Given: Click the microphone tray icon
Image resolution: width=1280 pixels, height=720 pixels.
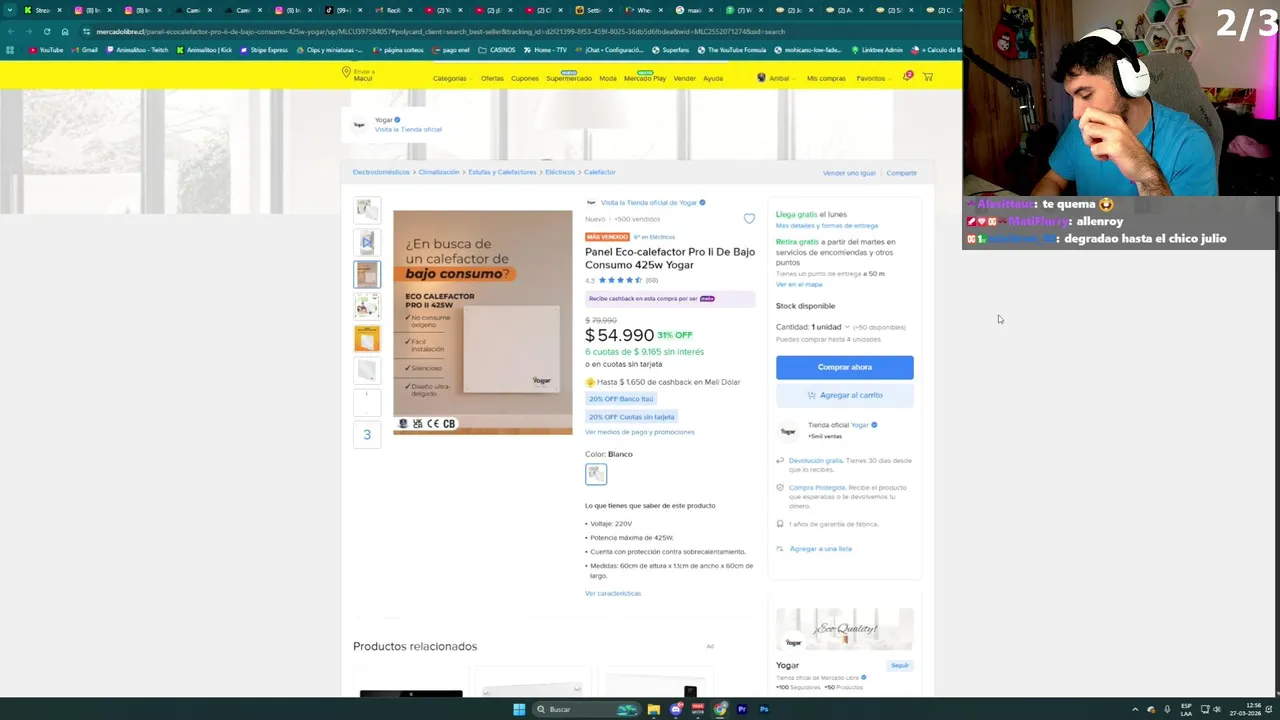Looking at the screenshot, I should pos(1166,710).
